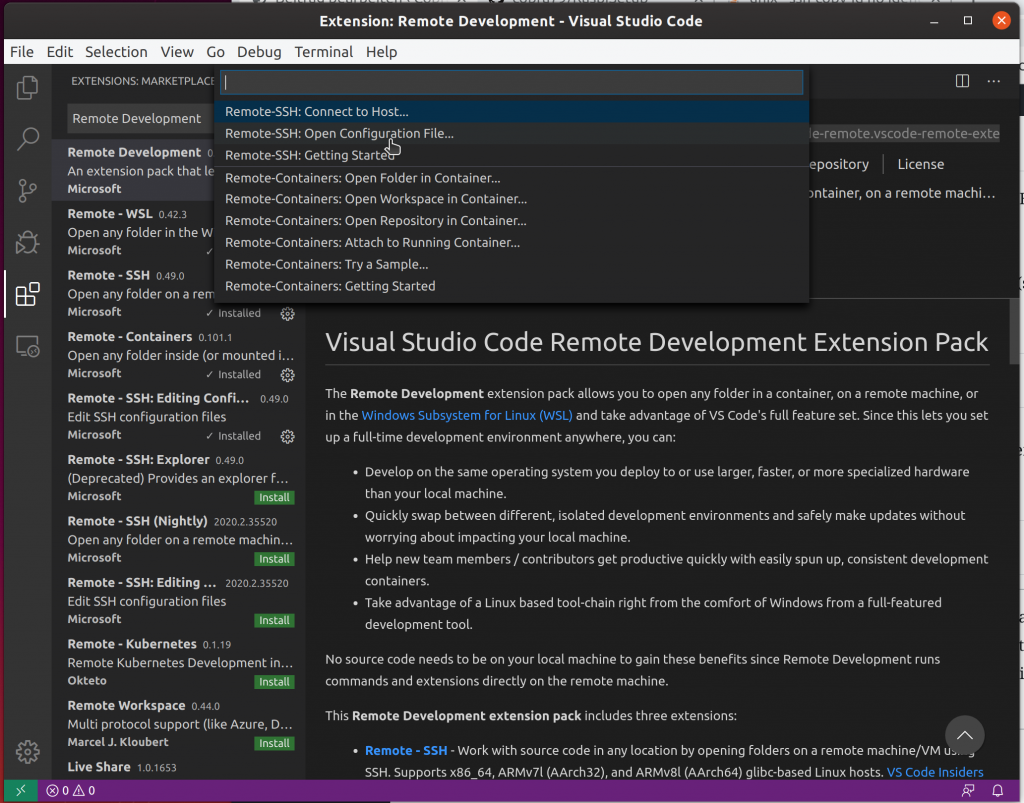
Task: Select Remote-SSH: Getting Started command
Action: pos(511,155)
